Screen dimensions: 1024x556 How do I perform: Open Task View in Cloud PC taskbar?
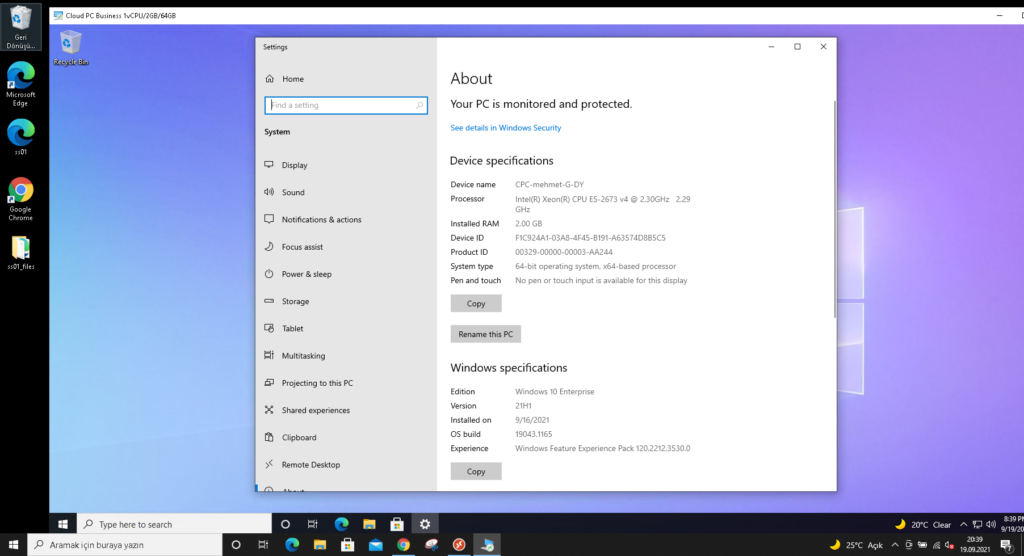coord(313,524)
